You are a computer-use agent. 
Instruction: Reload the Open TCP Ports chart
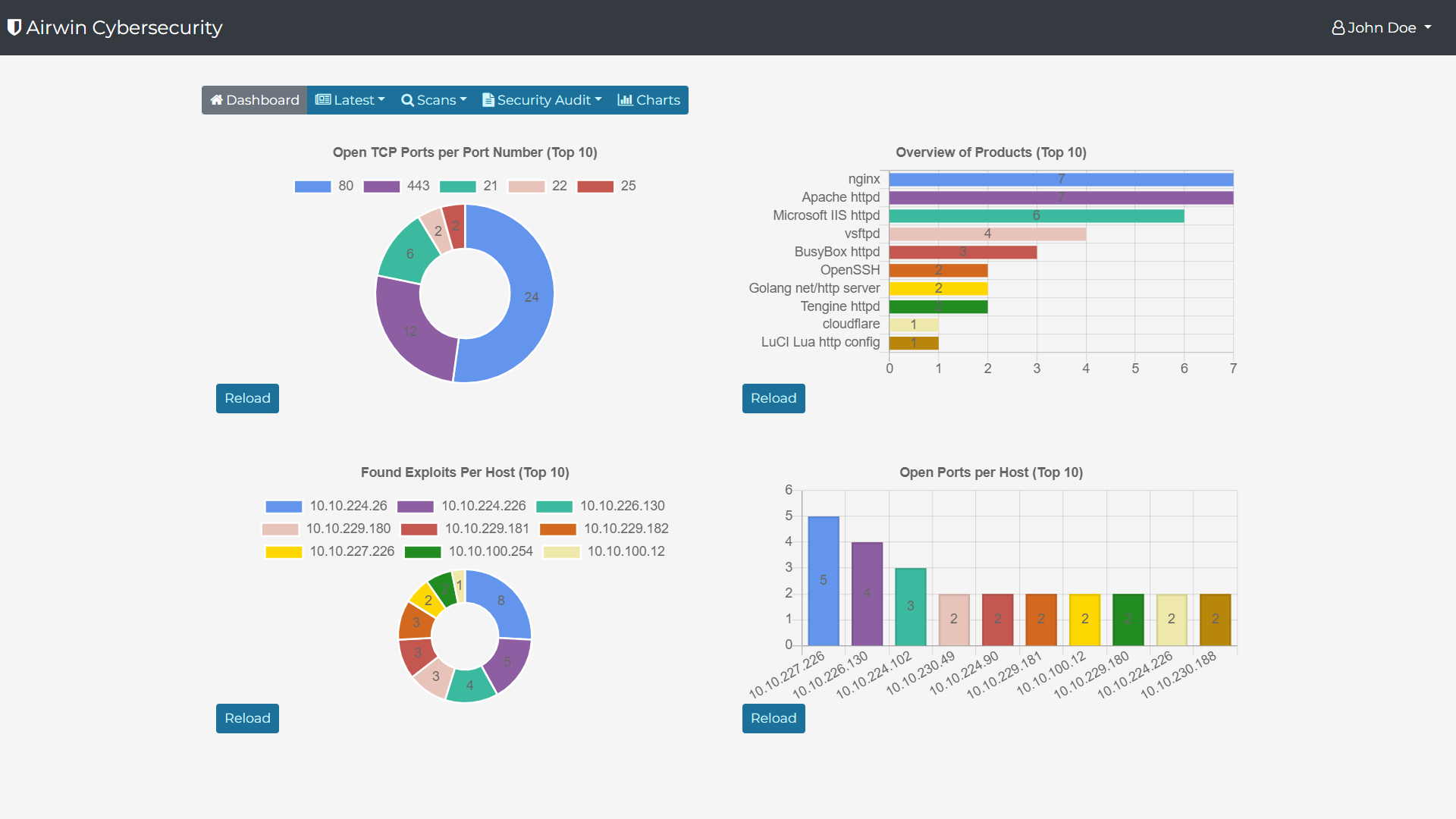point(247,398)
